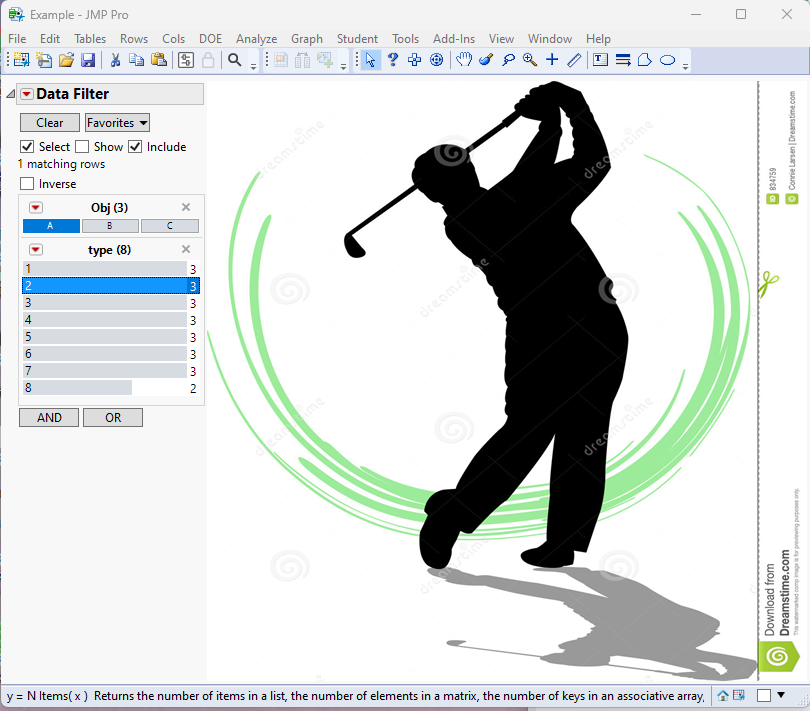The image size is (810, 711).
Task: Open the Favorites dropdown
Action: tap(117, 123)
